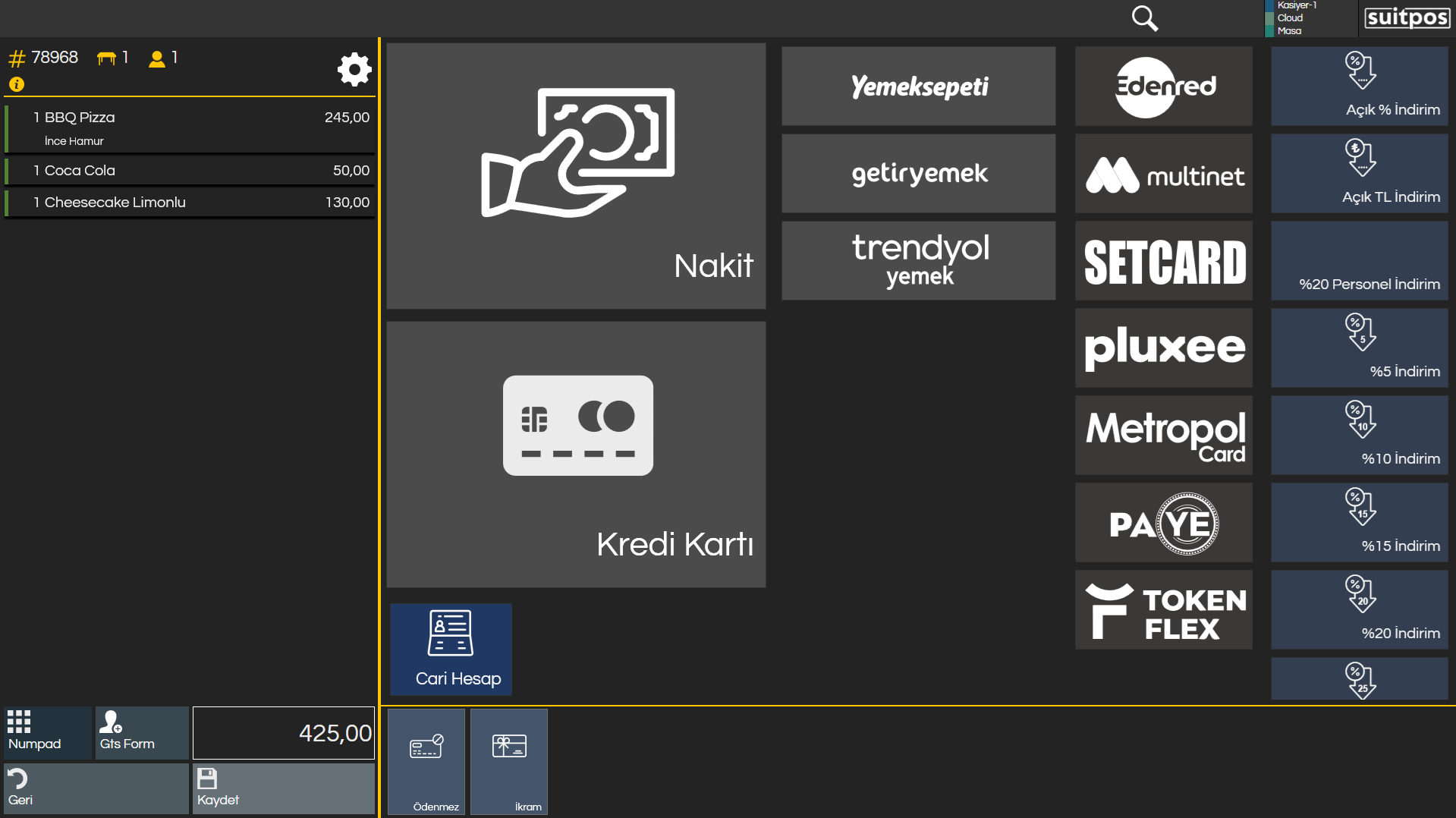Apply Açık TL İndirim discount
1456x818 pixels.
coord(1360,174)
